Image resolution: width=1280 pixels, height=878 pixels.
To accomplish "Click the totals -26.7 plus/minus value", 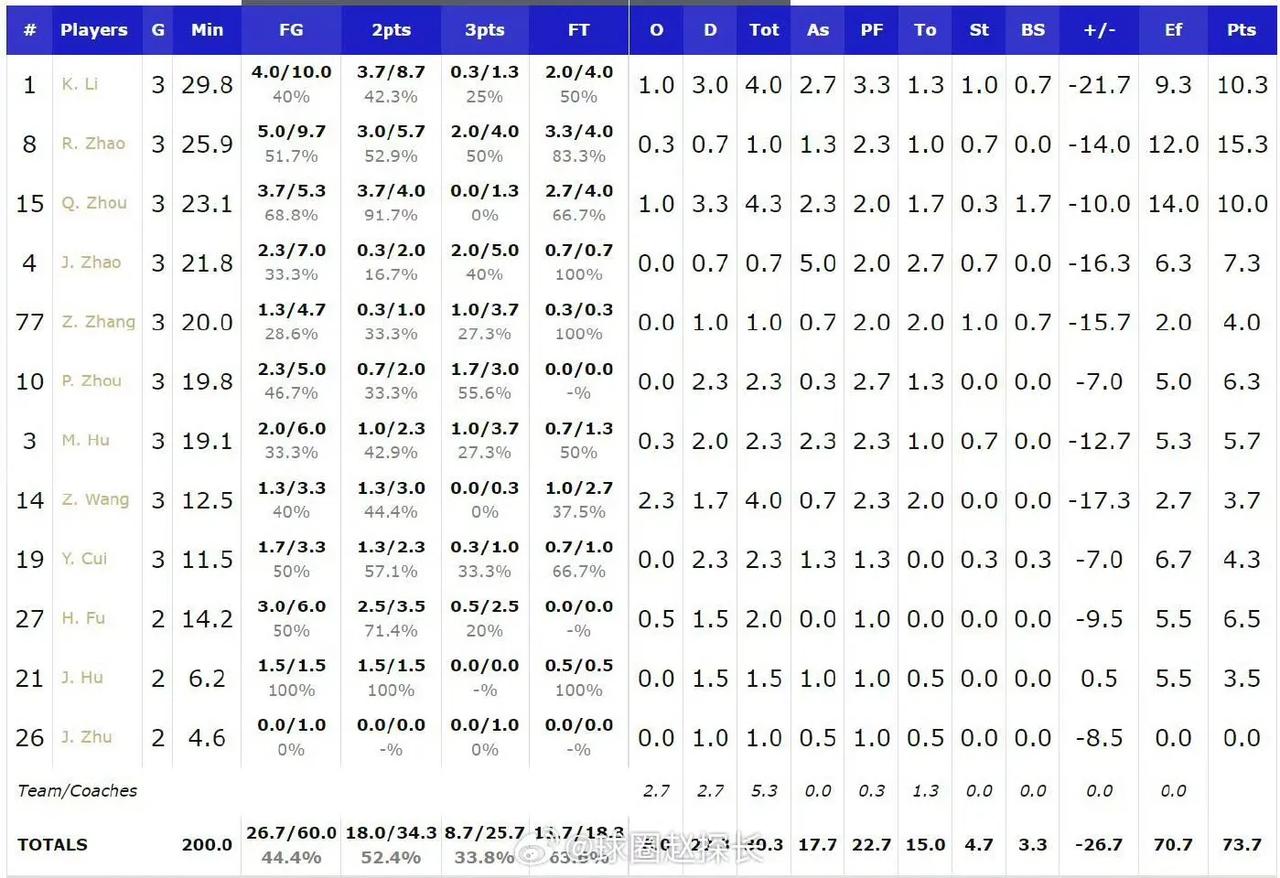I will (1099, 845).
